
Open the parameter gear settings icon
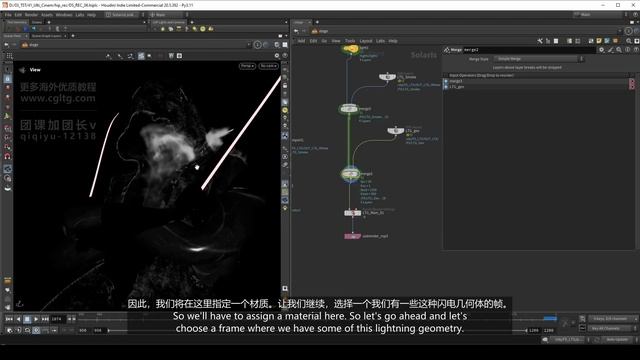tap(602, 50)
